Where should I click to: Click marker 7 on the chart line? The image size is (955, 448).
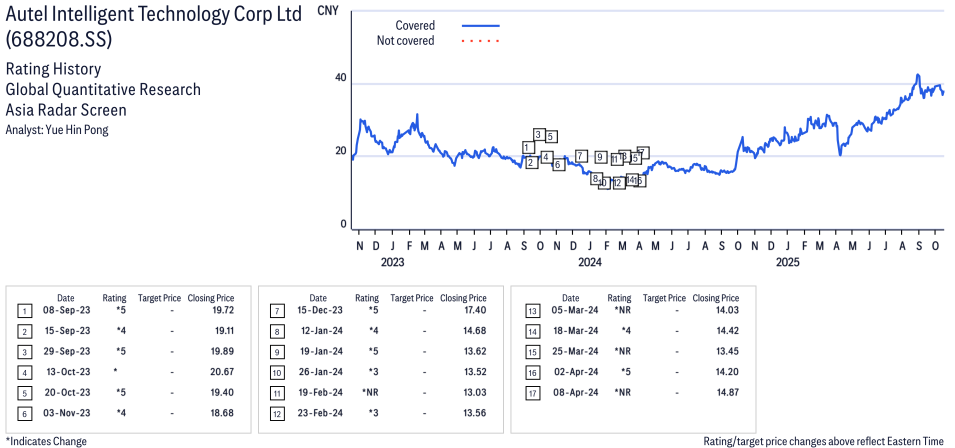click(x=581, y=156)
